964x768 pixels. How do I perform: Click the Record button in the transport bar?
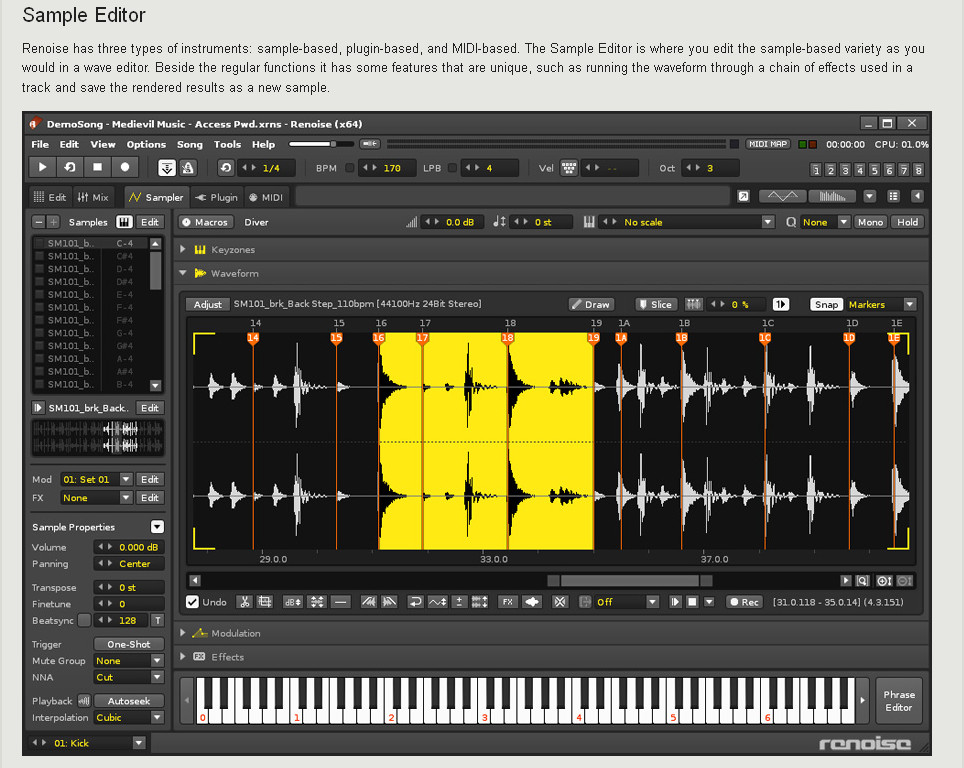(x=125, y=167)
